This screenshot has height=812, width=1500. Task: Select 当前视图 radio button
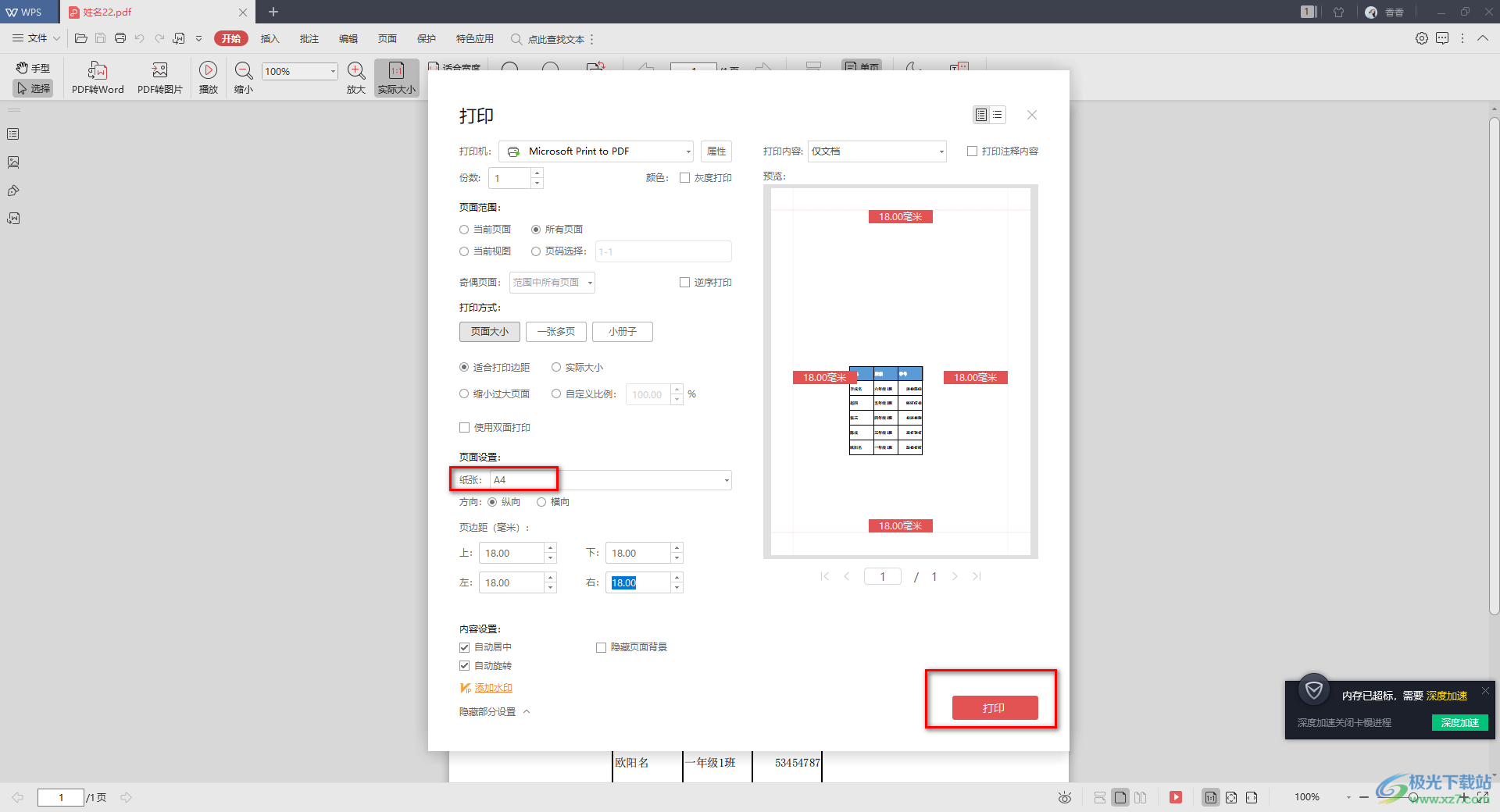point(464,251)
